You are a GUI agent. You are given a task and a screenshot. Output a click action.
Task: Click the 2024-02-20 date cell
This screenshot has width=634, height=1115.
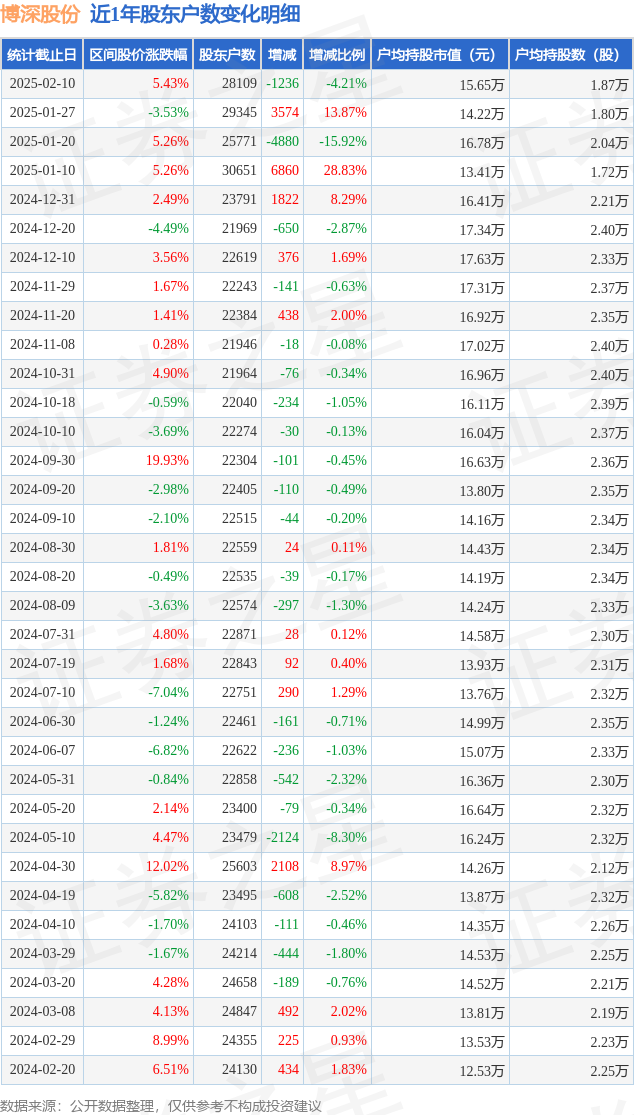click(42, 1070)
